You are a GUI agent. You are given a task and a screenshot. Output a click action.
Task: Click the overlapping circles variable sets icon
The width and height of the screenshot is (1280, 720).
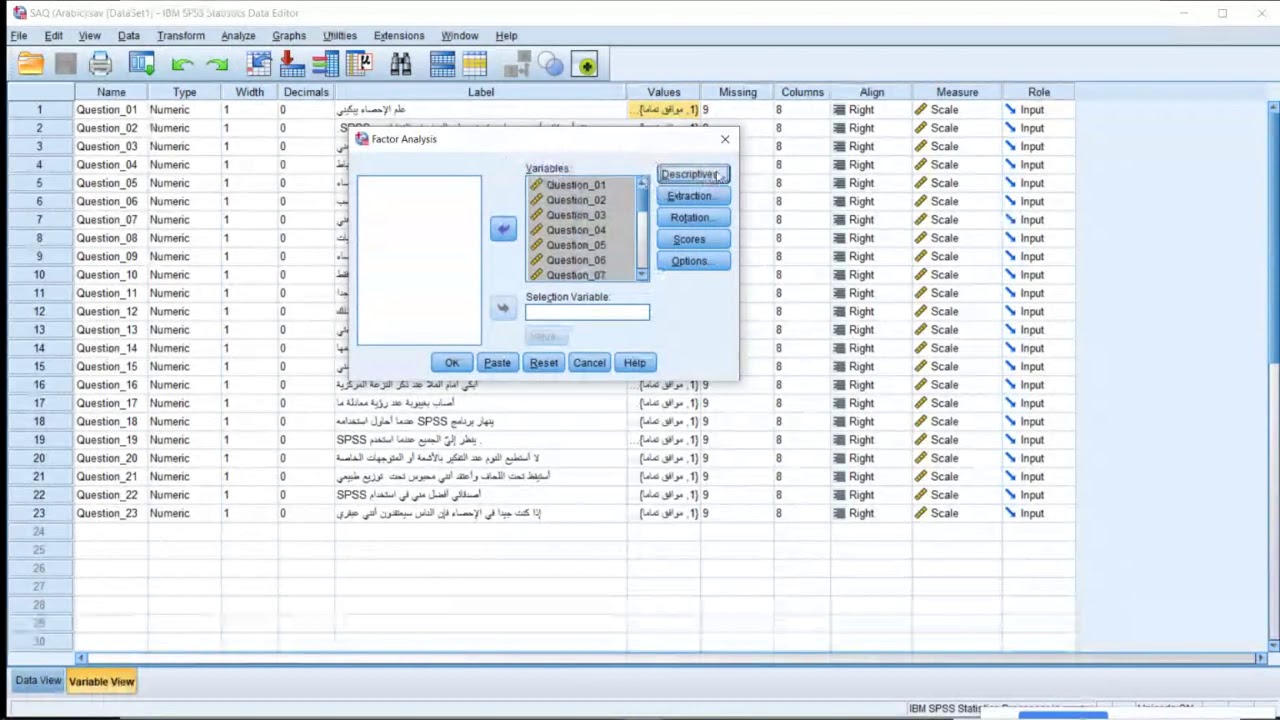(x=551, y=65)
